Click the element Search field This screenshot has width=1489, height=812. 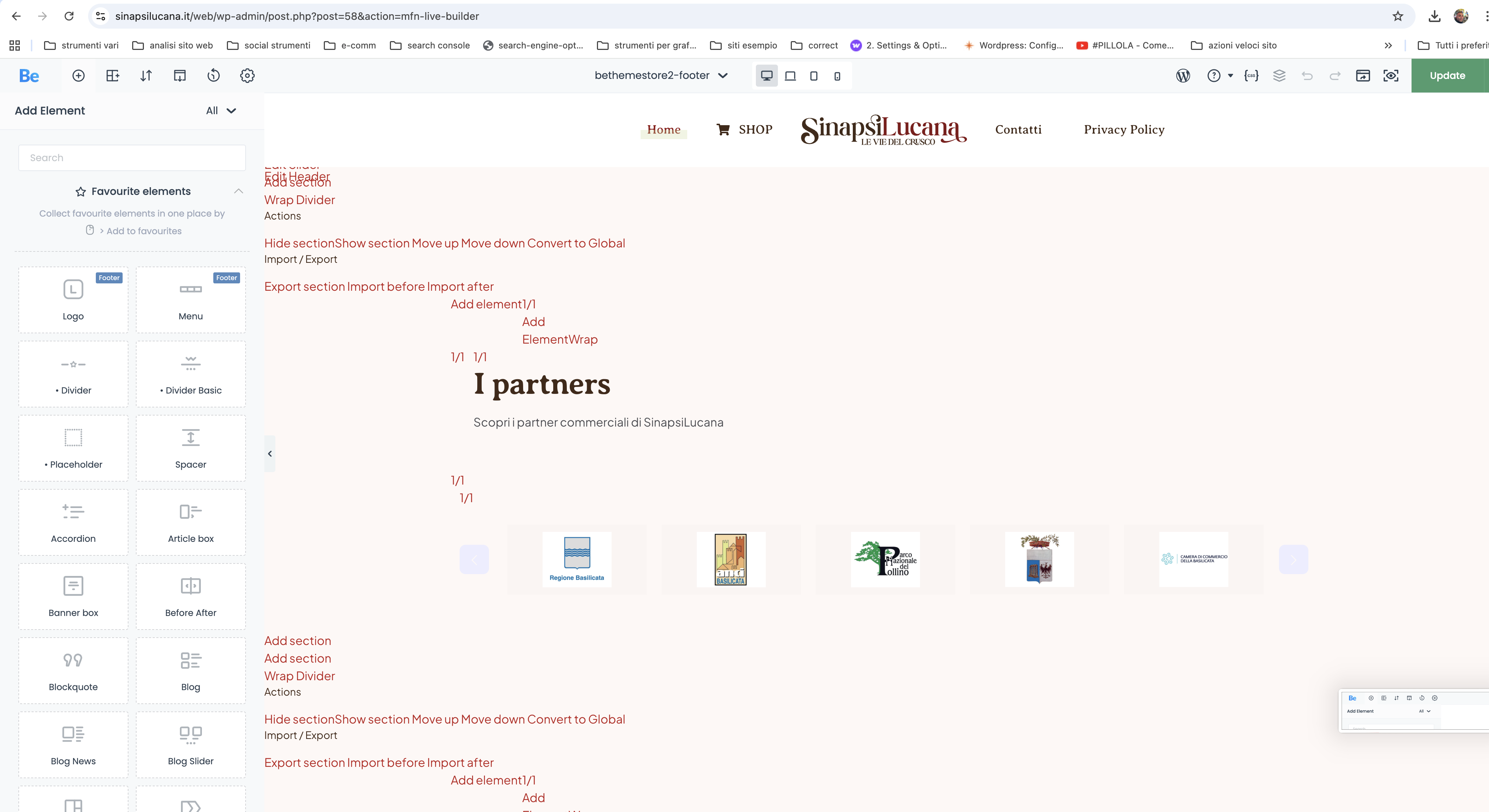132,158
